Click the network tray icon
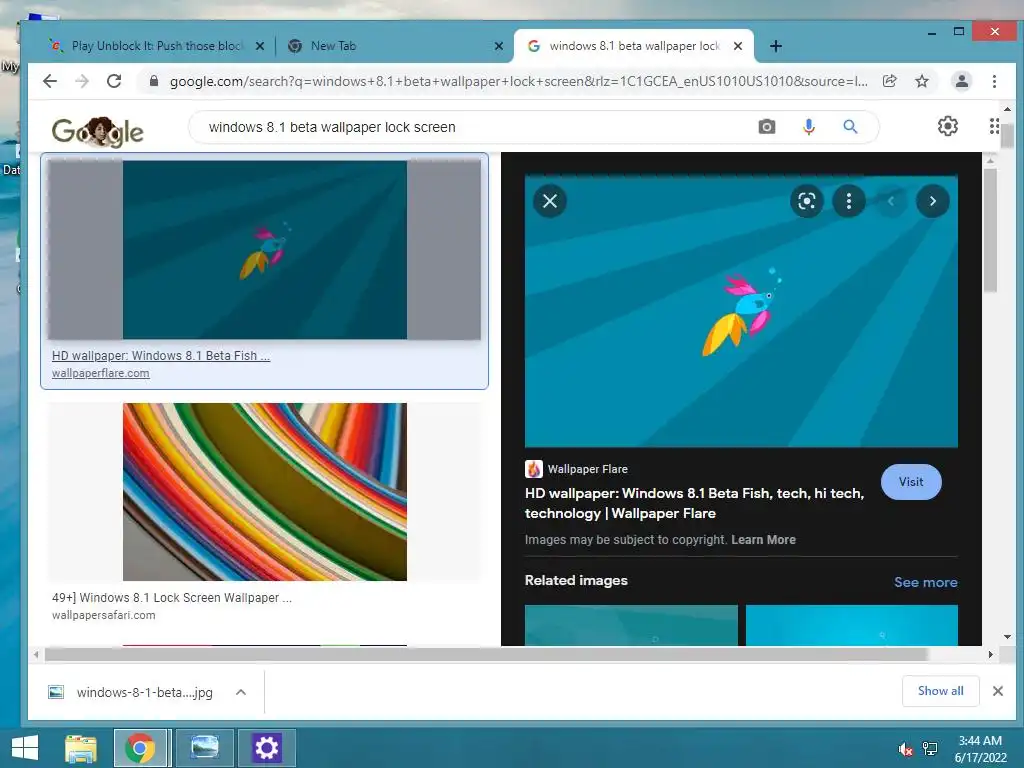 coord(930,749)
